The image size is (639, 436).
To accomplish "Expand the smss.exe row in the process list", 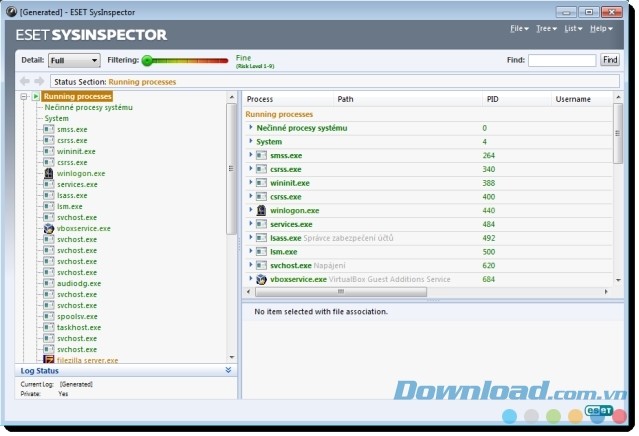I will pyautogui.click(x=251, y=155).
